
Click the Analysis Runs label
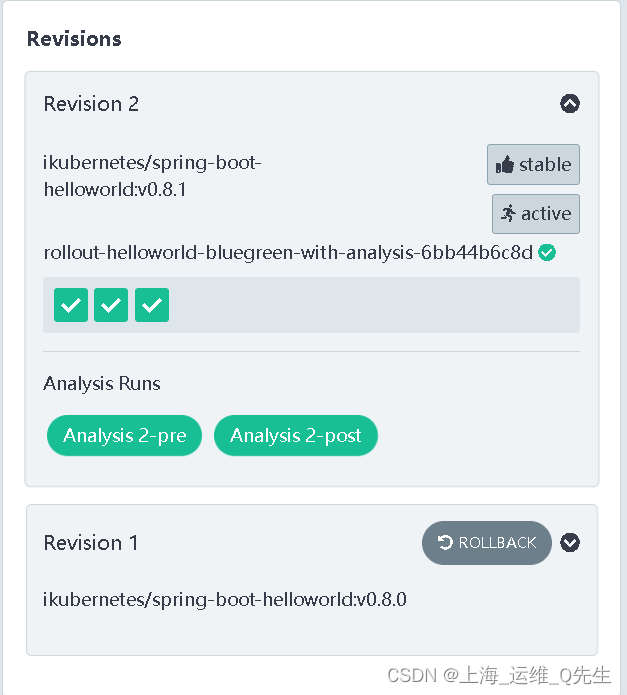point(102,383)
